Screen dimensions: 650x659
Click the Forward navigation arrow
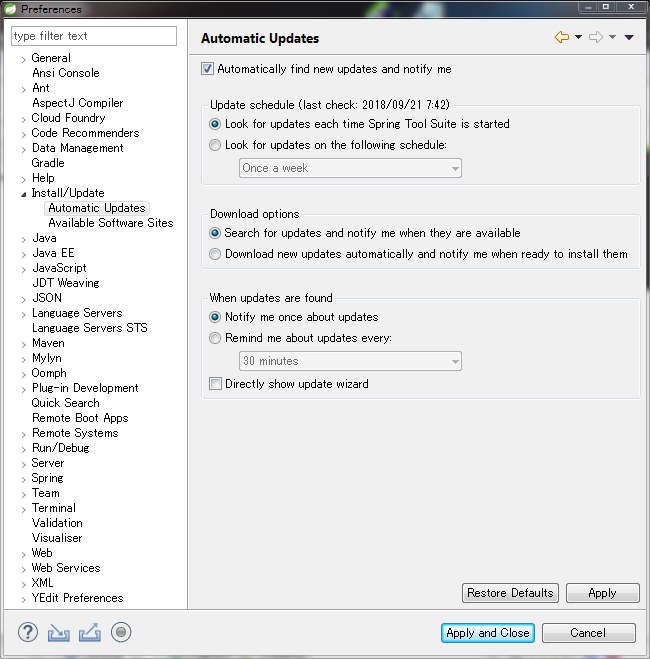pos(595,38)
